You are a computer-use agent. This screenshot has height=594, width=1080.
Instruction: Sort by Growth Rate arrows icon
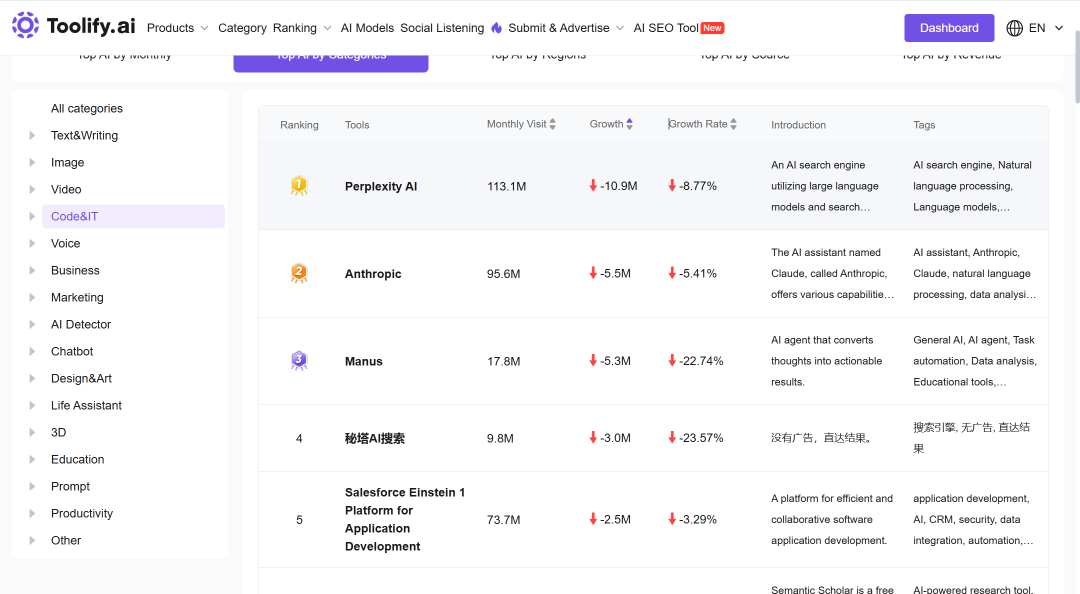(x=734, y=124)
